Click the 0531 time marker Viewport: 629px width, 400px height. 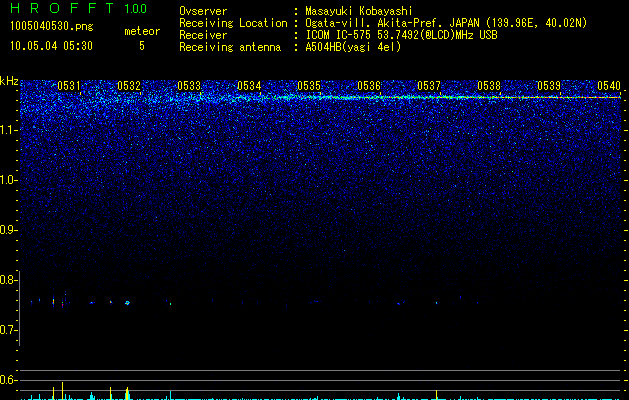[69, 85]
